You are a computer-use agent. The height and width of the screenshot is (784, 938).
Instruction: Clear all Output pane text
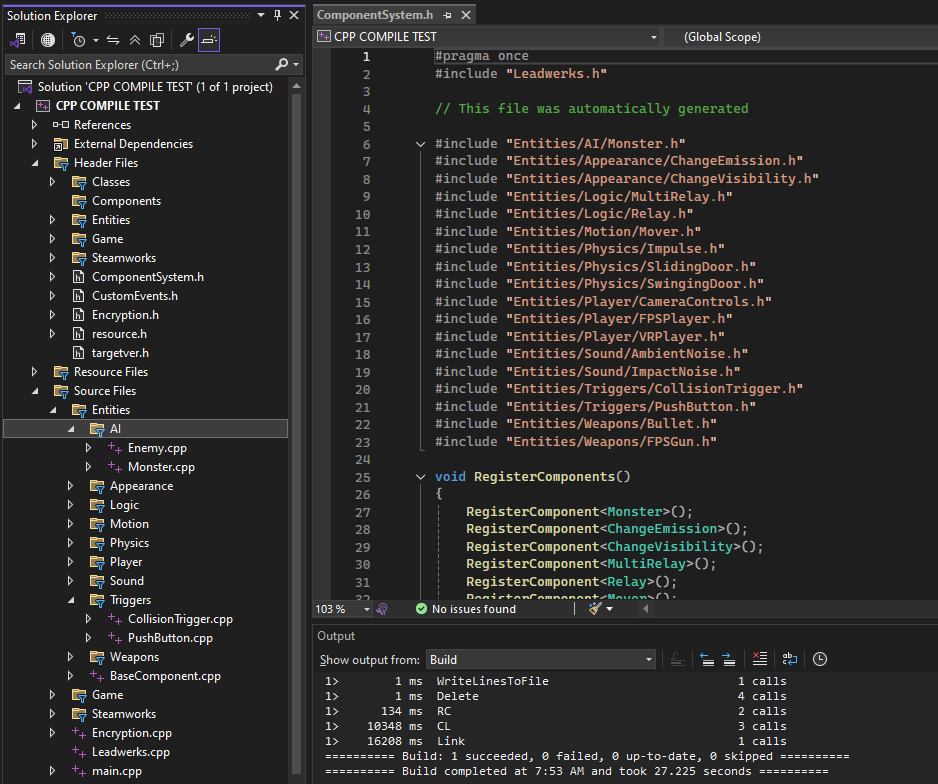(x=760, y=659)
